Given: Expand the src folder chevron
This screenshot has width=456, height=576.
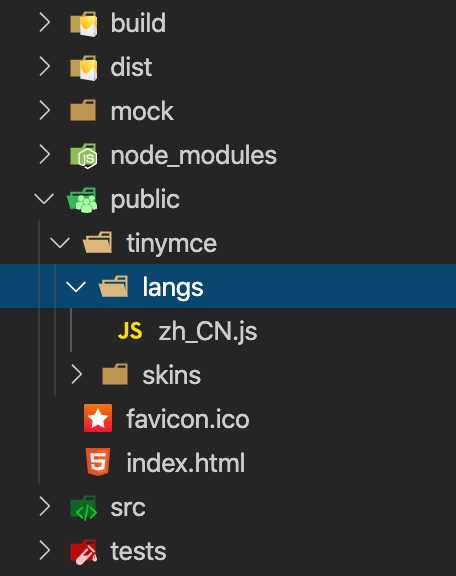Looking at the screenshot, I should (x=44, y=507).
